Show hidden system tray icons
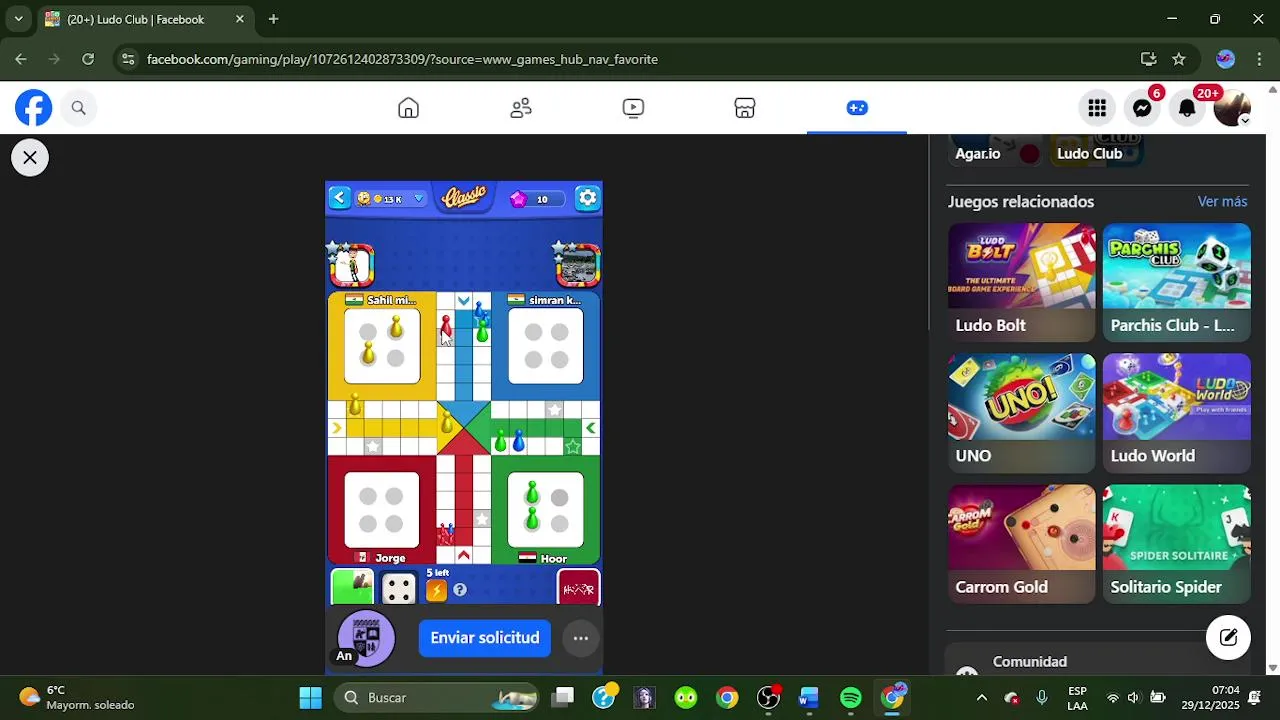This screenshot has width=1280, height=720. (x=981, y=697)
